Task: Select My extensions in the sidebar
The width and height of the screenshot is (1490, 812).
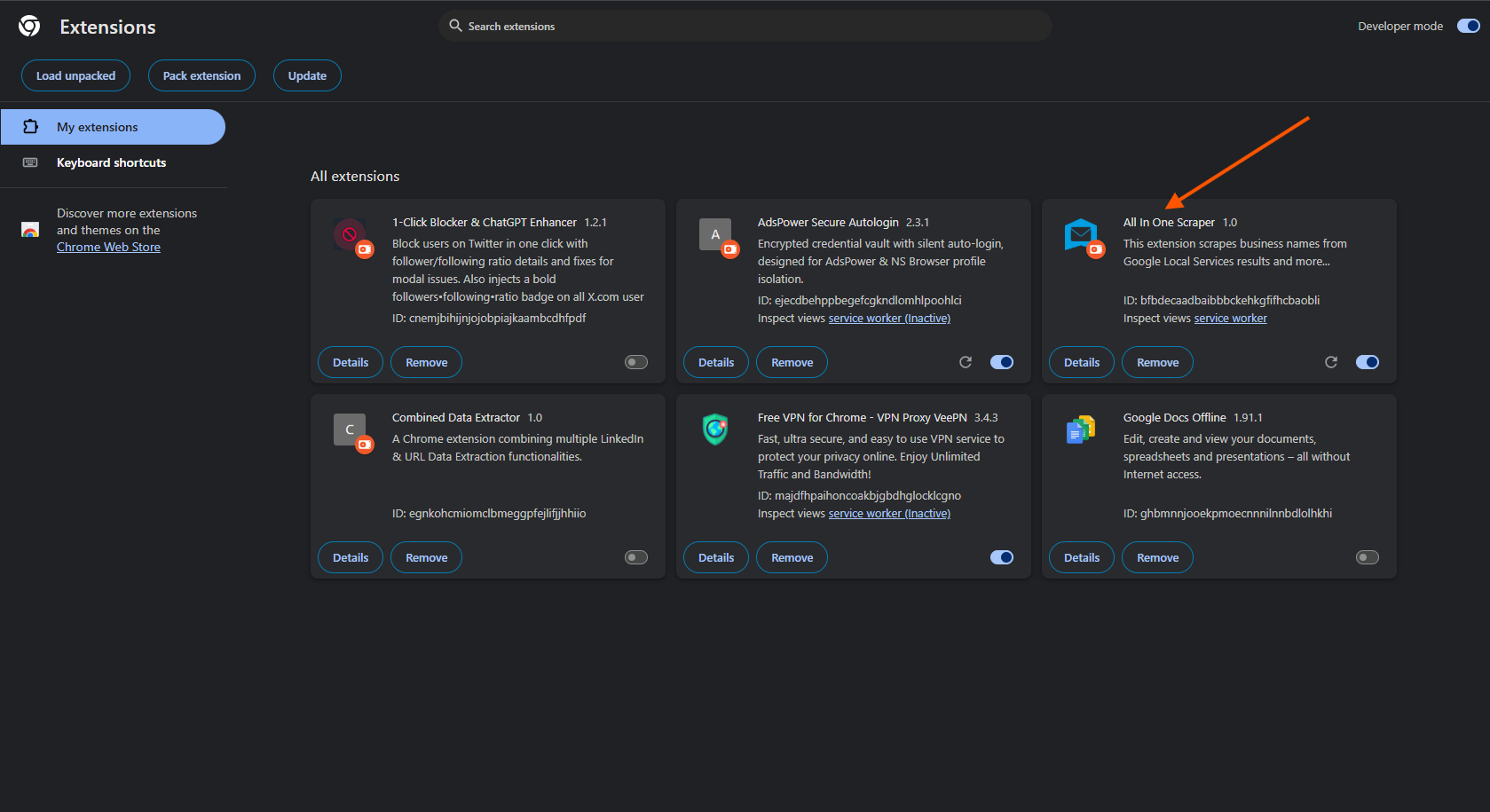Action: (x=98, y=127)
